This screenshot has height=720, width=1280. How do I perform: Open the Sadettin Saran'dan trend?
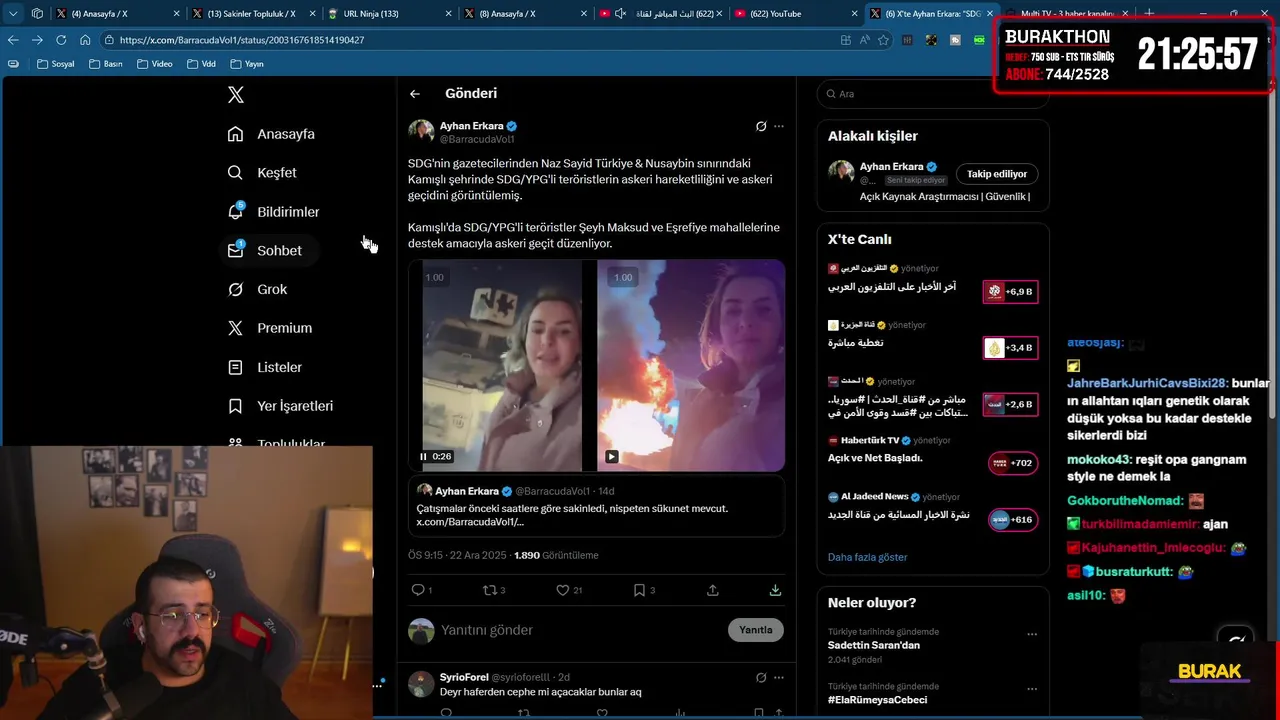pos(874,645)
